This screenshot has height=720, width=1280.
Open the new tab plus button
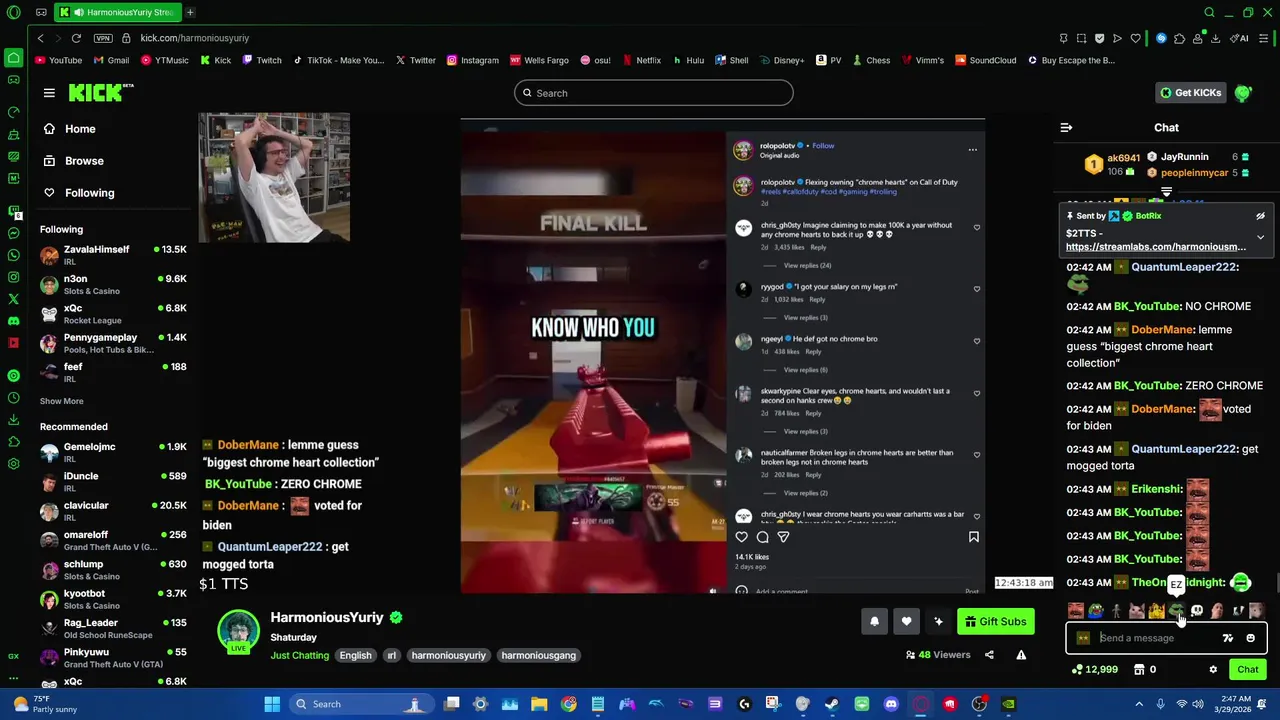click(x=190, y=12)
